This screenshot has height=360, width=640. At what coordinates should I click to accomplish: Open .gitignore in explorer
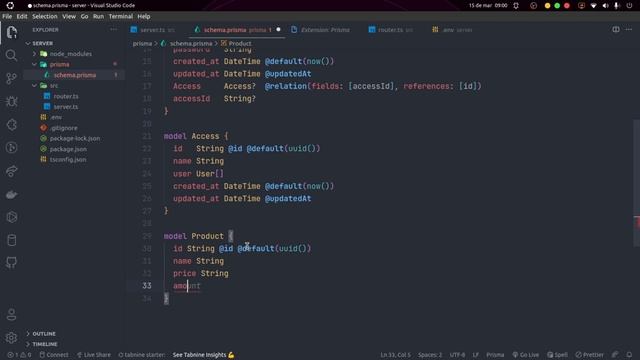pyautogui.click(x=64, y=128)
